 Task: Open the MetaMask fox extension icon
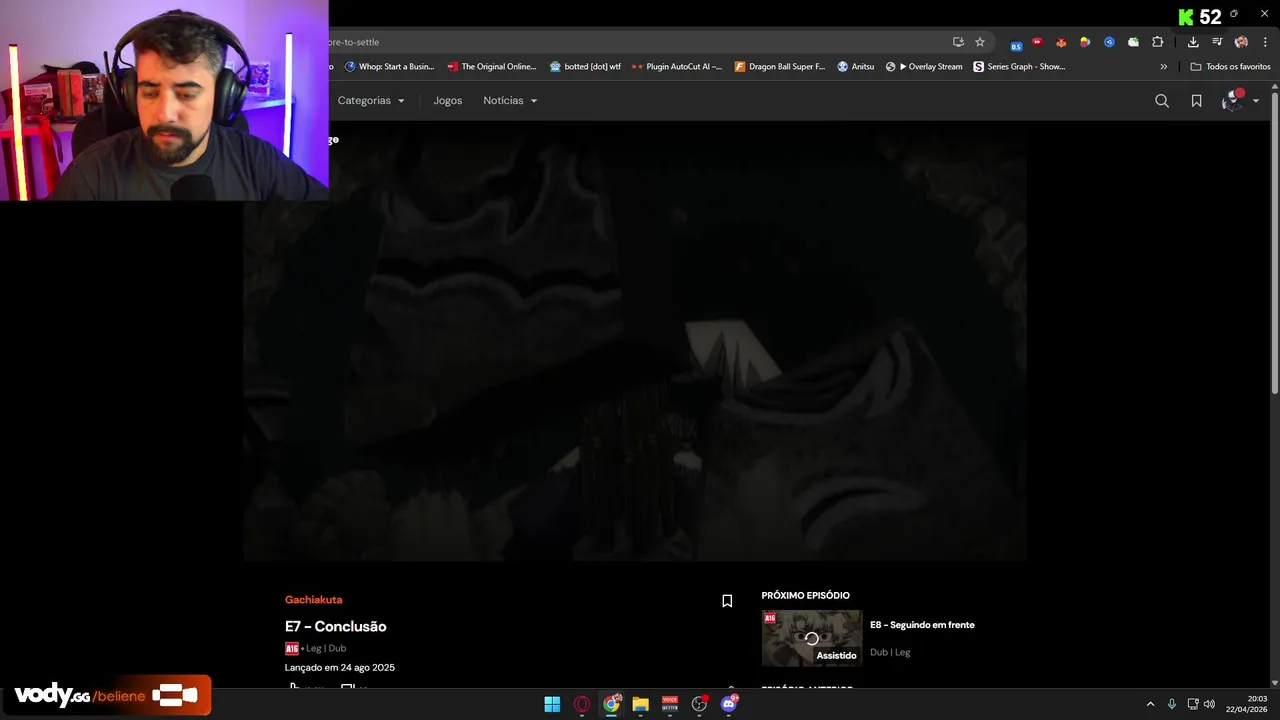(x=1061, y=42)
